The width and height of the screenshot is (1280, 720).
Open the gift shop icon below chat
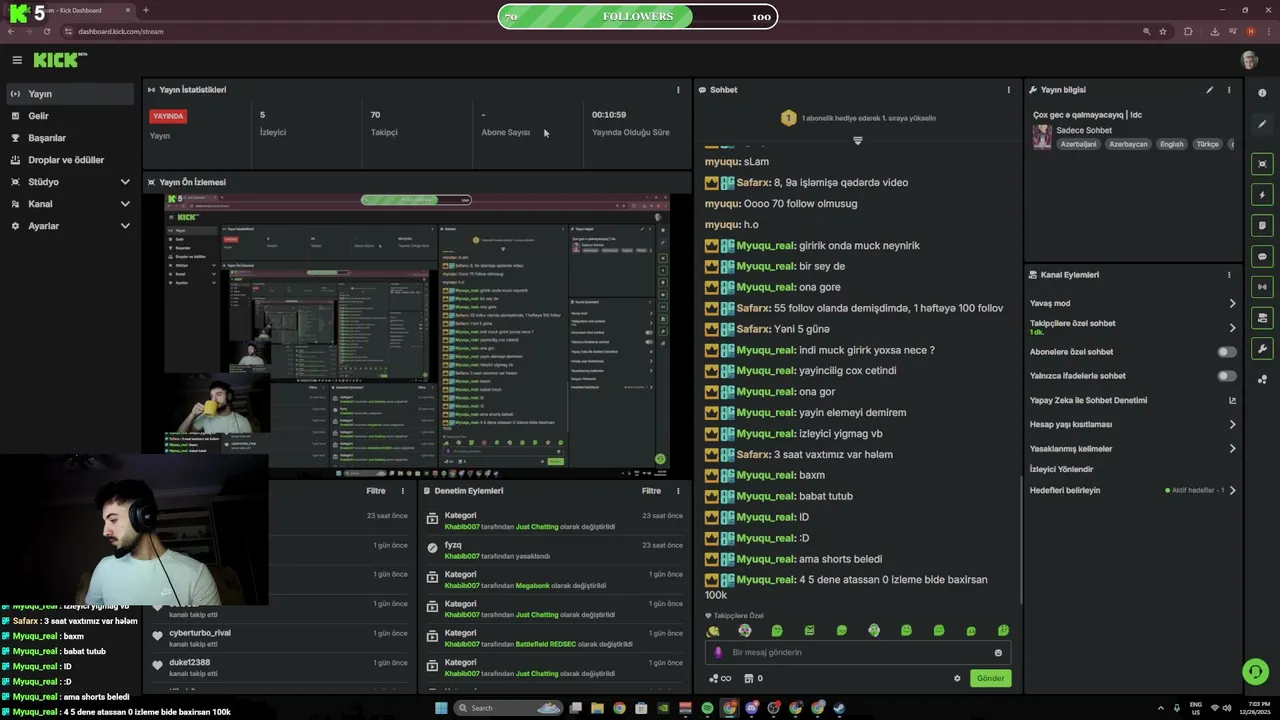tap(748, 679)
